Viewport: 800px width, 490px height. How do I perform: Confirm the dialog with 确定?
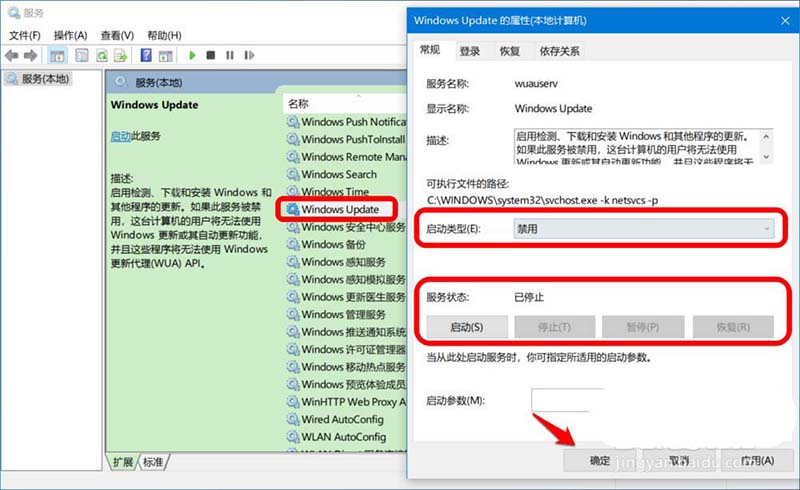[x=600, y=460]
